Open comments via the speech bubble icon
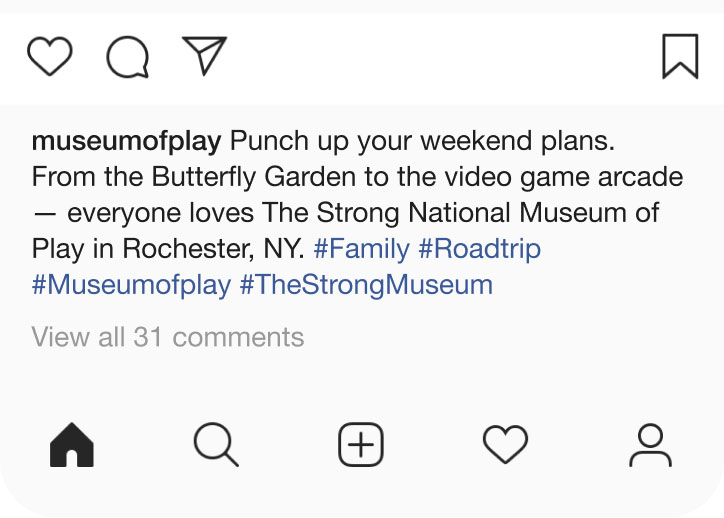This screenshot has width=724, height=518. (127, 56)
